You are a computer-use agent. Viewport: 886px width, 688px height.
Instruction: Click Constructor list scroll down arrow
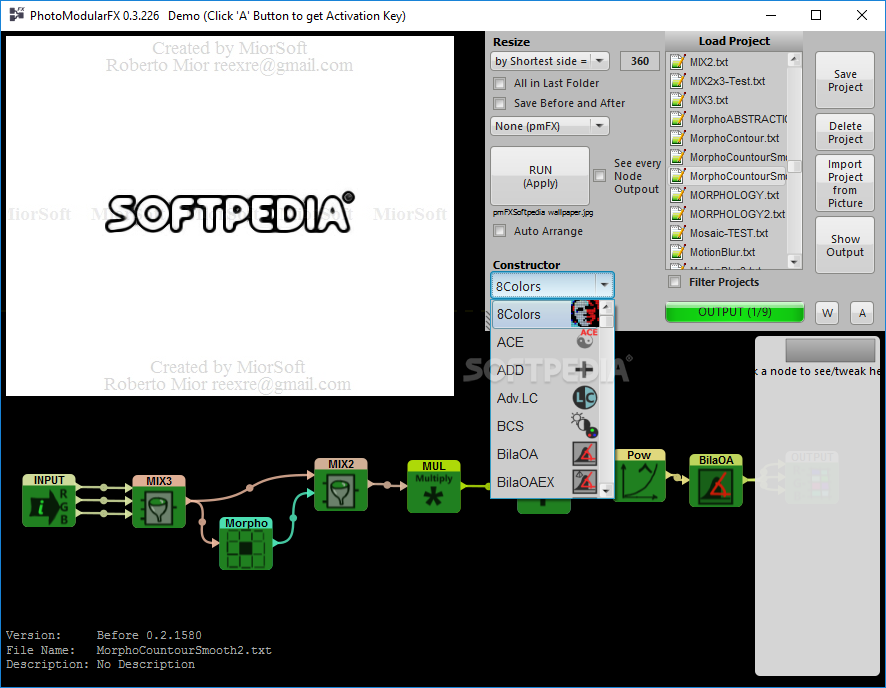(606, 490)
